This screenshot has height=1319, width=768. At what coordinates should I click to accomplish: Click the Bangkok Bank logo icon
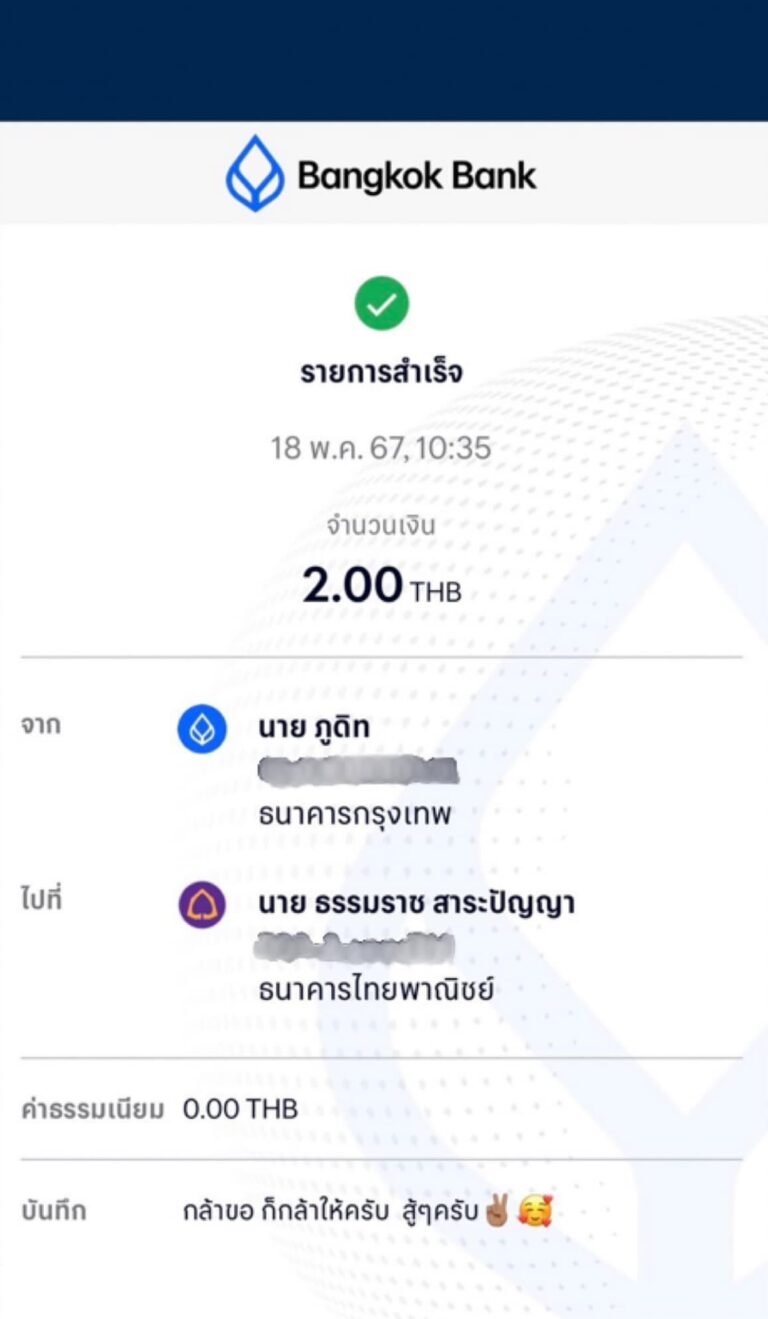[x=255, y=174]
